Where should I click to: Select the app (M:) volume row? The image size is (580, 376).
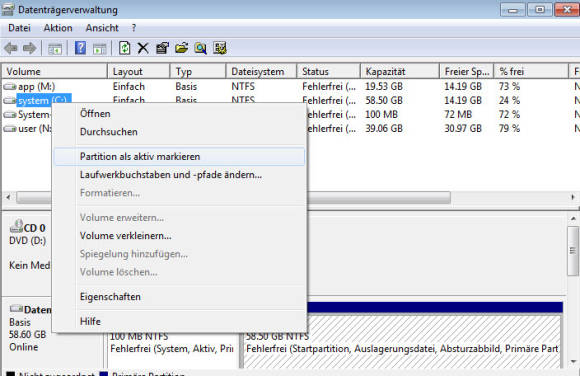pos(291,87)
